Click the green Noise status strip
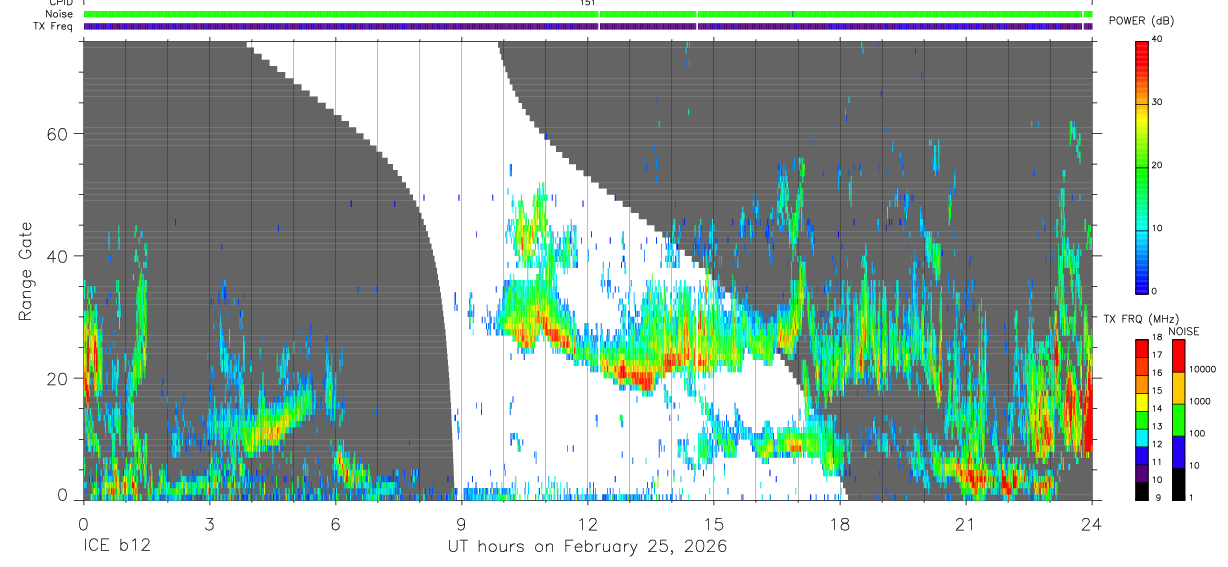Viewport: 1228px width, 567px height. tap(588, 14)
